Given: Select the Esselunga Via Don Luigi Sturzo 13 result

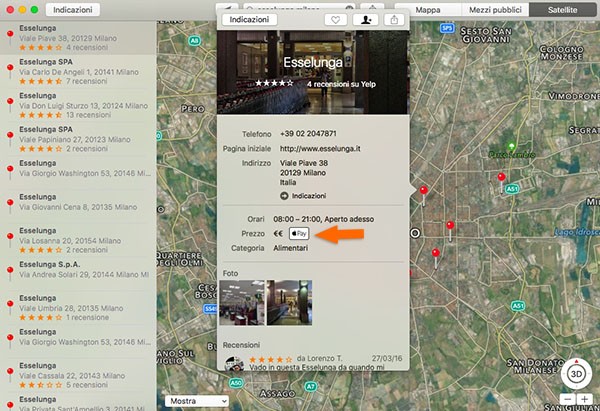Looking at the screenshot, I should (78, 105).
